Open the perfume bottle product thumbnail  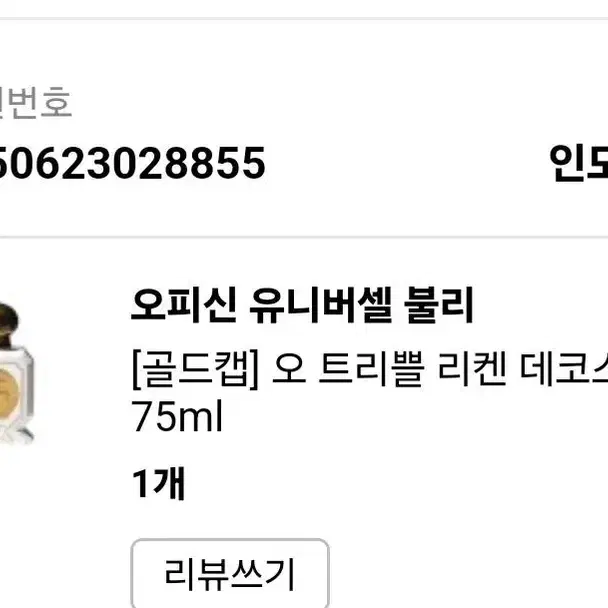click(x=16, y=373)
